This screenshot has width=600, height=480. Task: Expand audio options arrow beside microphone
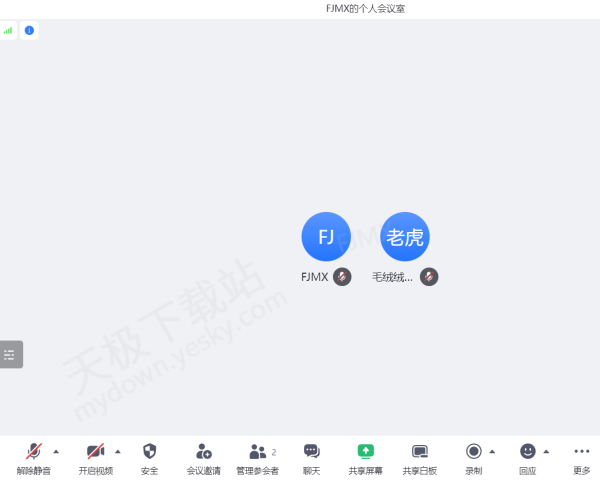(x=56, y=452)
